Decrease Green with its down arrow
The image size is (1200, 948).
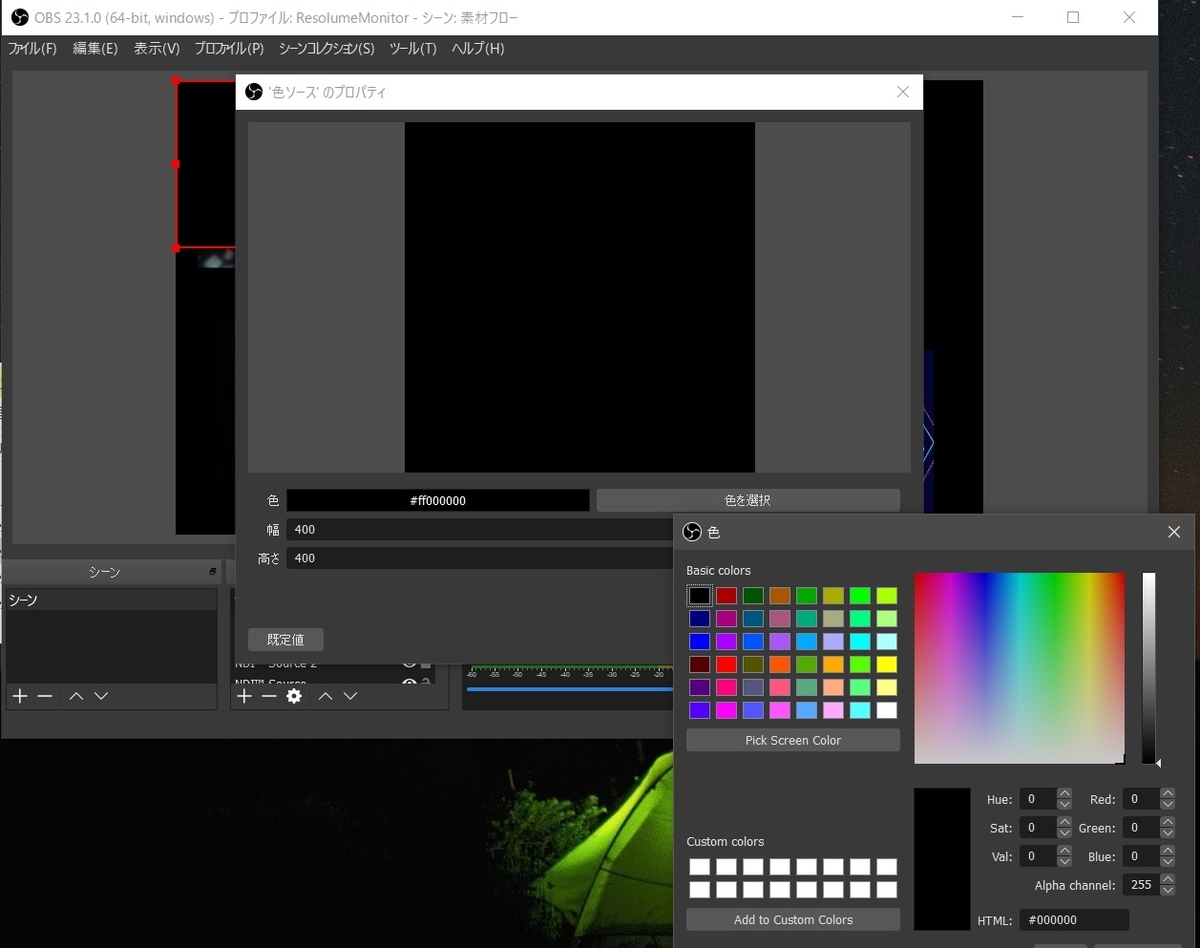1167,833
